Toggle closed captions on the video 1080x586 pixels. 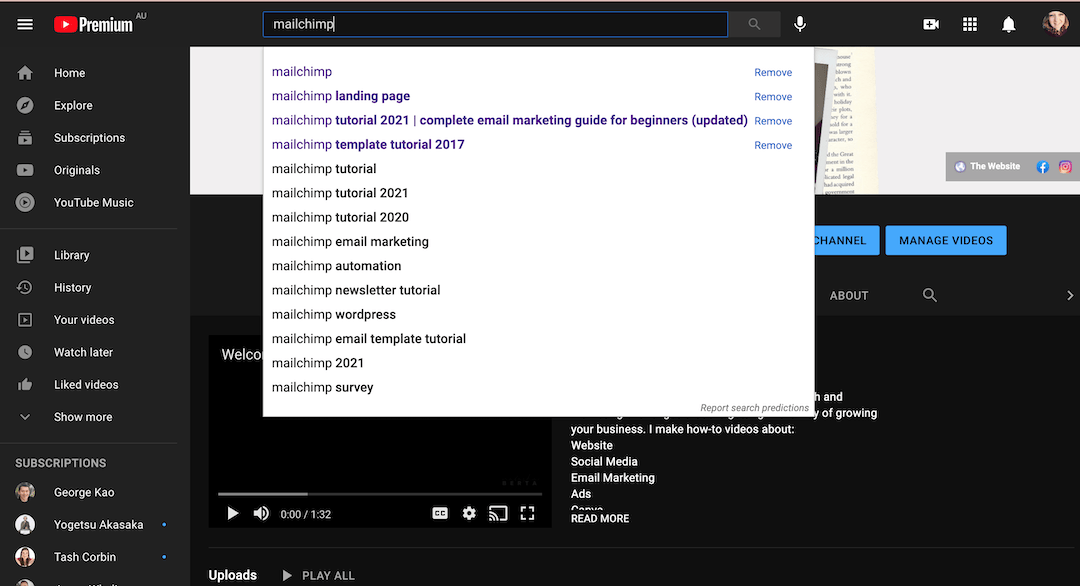pos(440,513)
